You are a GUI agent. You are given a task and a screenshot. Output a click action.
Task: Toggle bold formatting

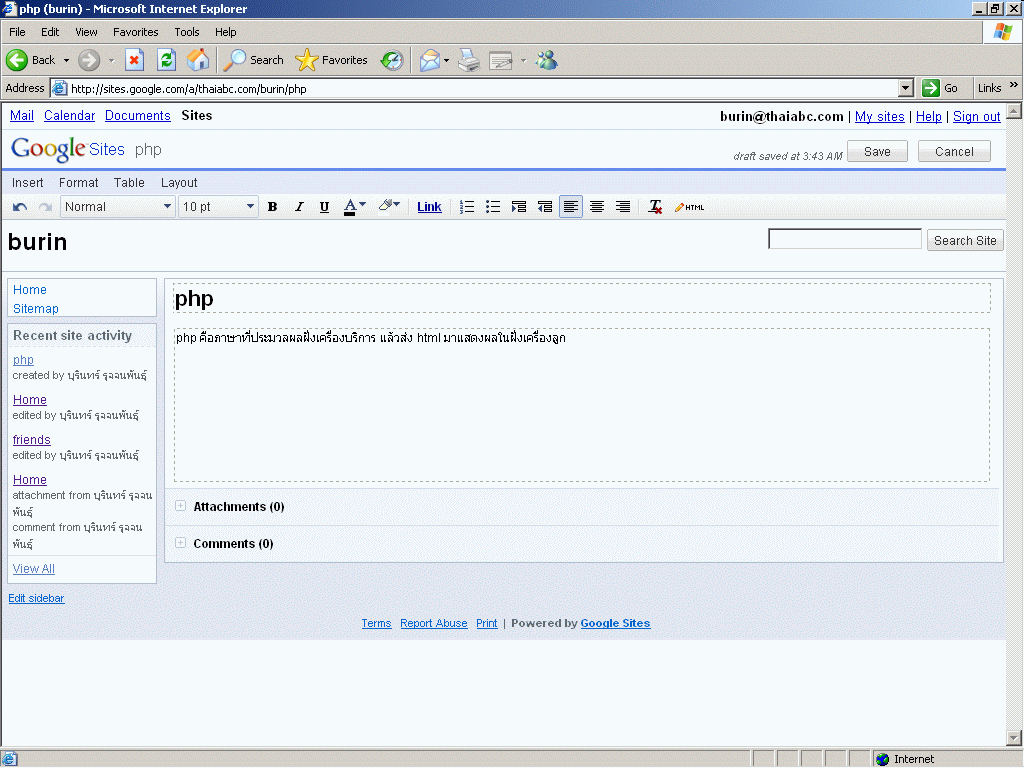(x=272, y=207)
